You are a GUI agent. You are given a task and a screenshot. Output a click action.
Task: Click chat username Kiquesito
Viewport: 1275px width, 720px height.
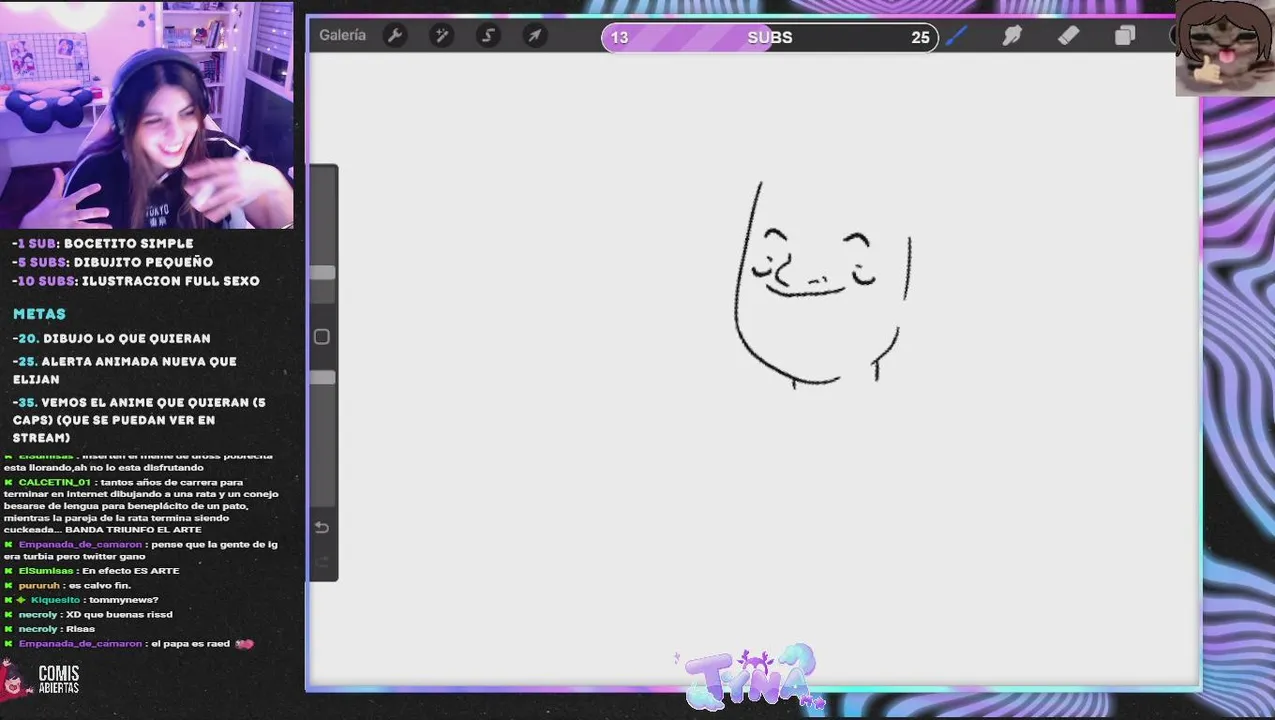click(55, 600)
